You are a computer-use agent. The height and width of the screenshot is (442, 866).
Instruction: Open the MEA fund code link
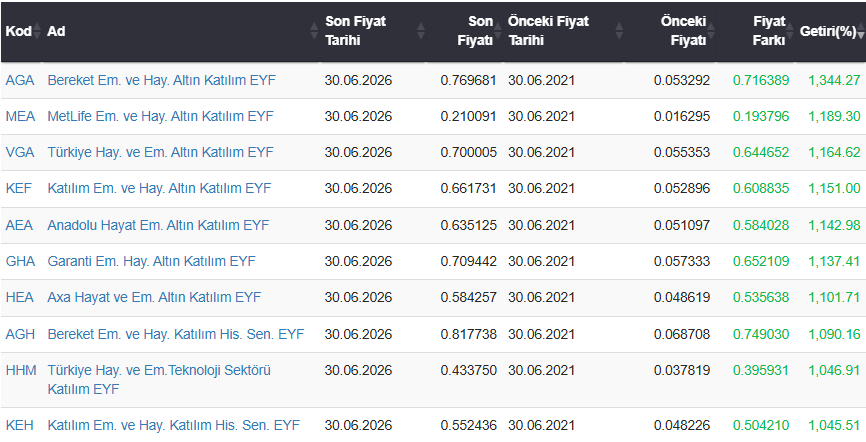point(20,117)
